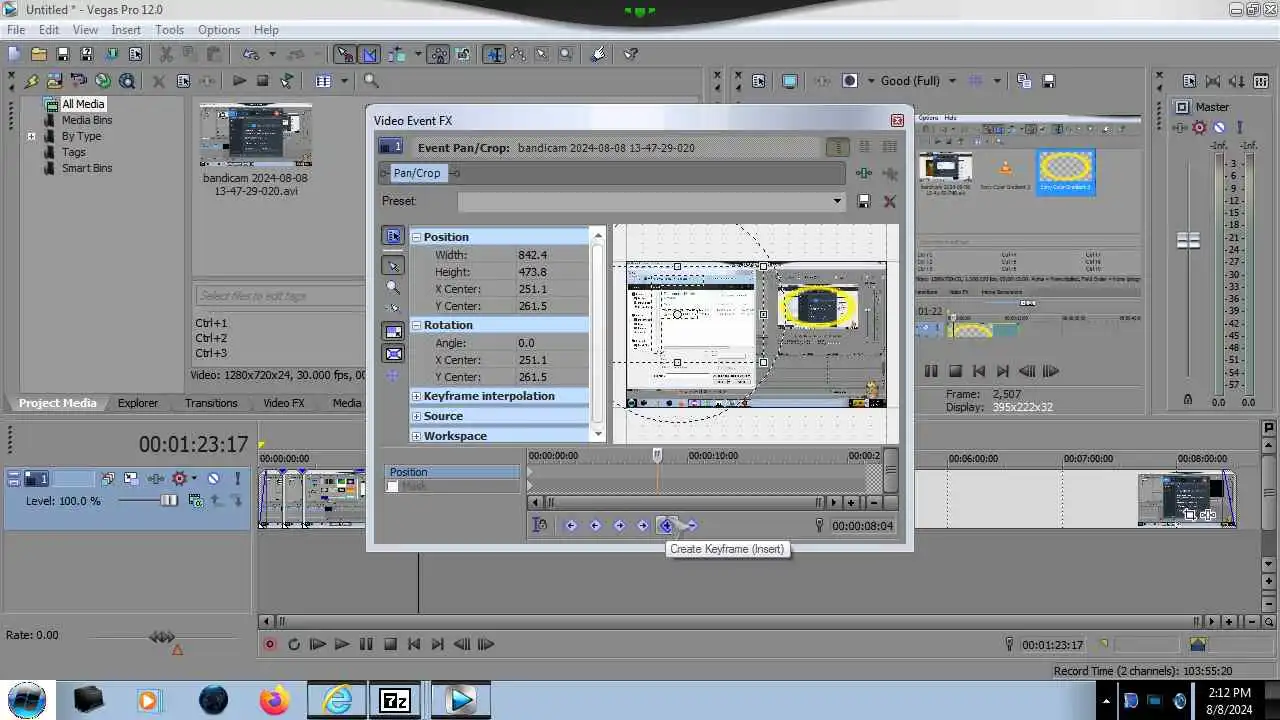The width and height of the screenshot is (1280, 720).
Task: Jump to First Keyframe button
Action: [x=571, y=526]
